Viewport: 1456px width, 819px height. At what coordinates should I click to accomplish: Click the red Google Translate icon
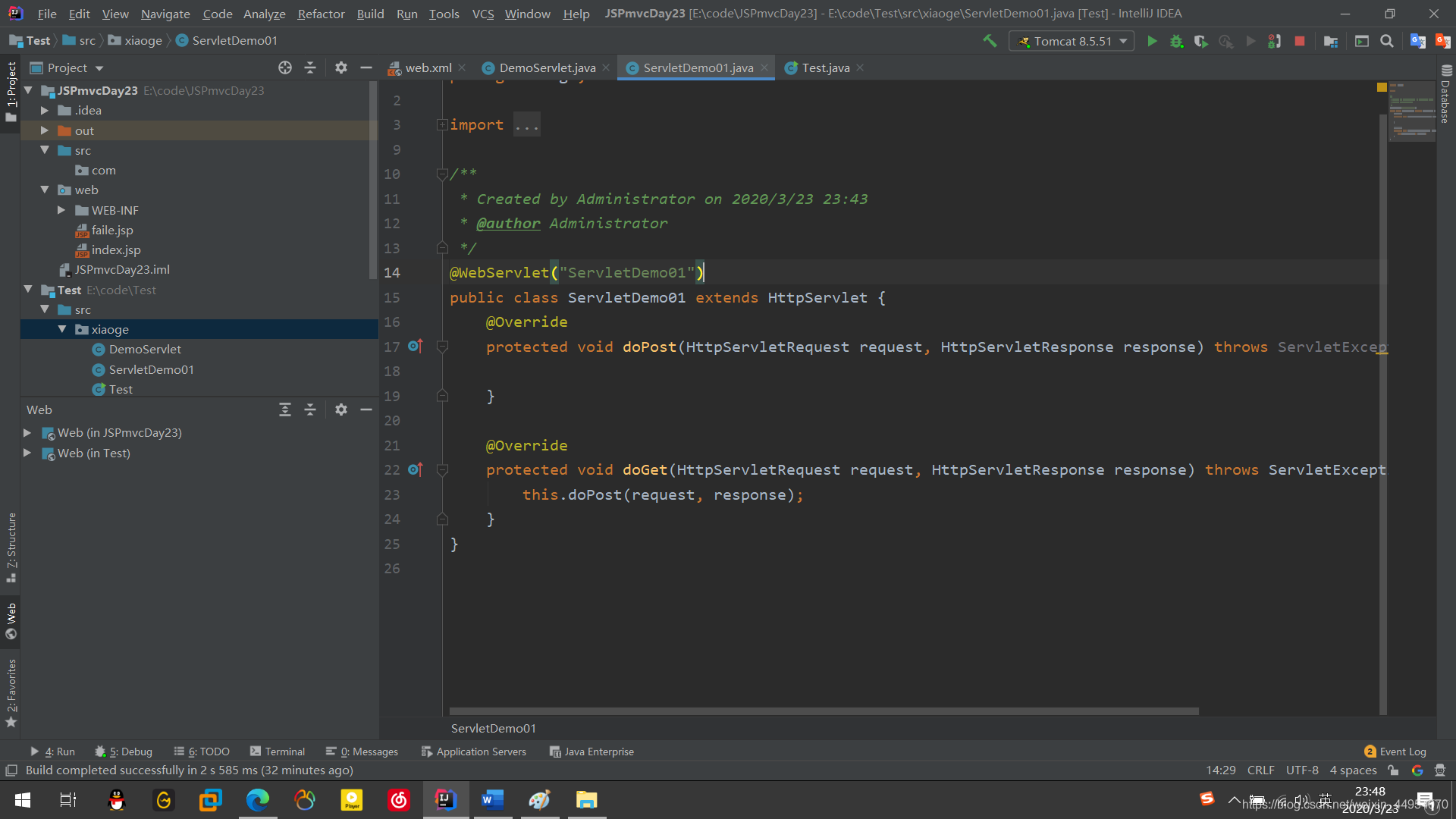click(x=1442, y=41)
